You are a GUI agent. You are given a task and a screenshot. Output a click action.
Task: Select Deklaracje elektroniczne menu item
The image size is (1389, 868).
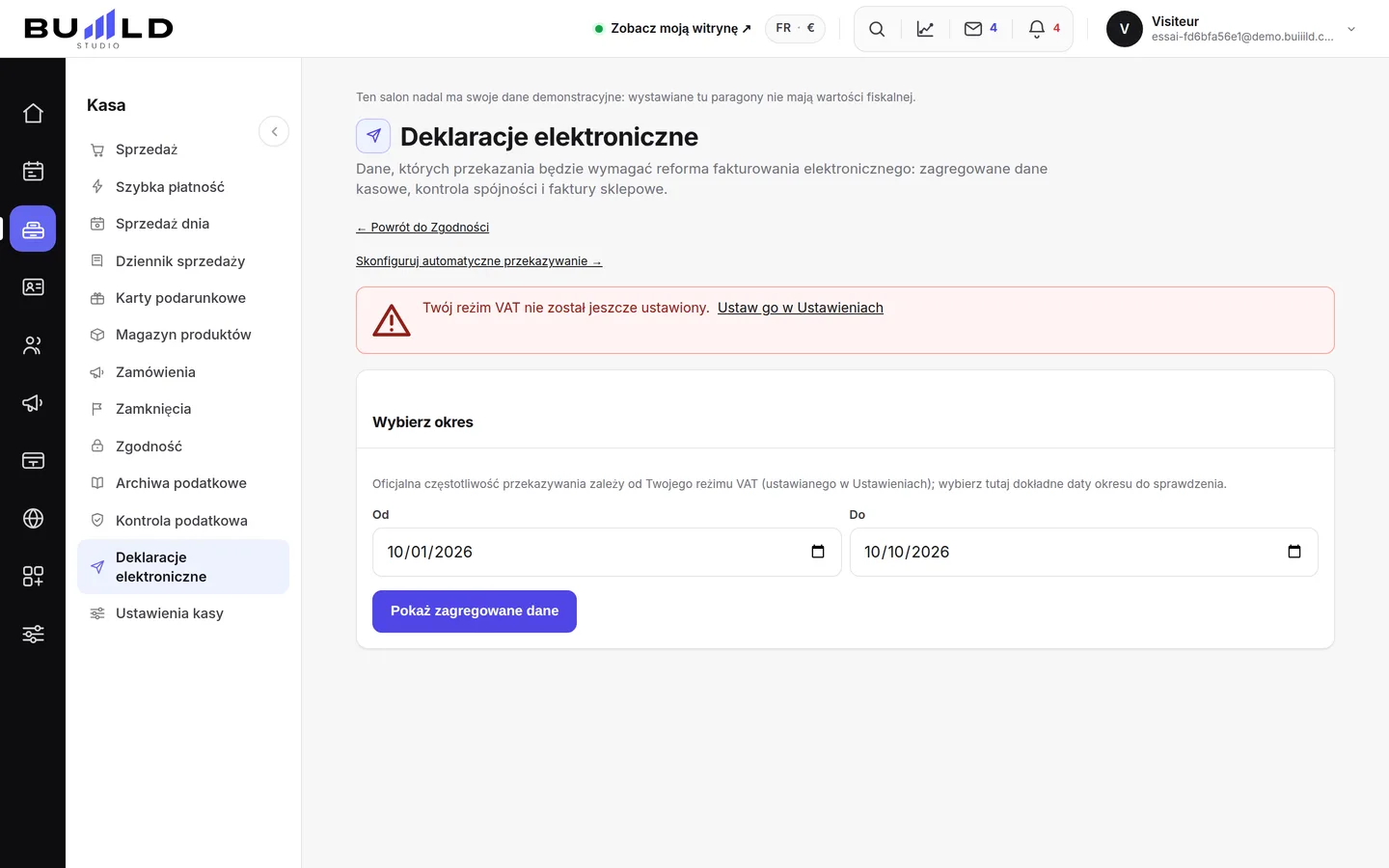tap(183, 567)
